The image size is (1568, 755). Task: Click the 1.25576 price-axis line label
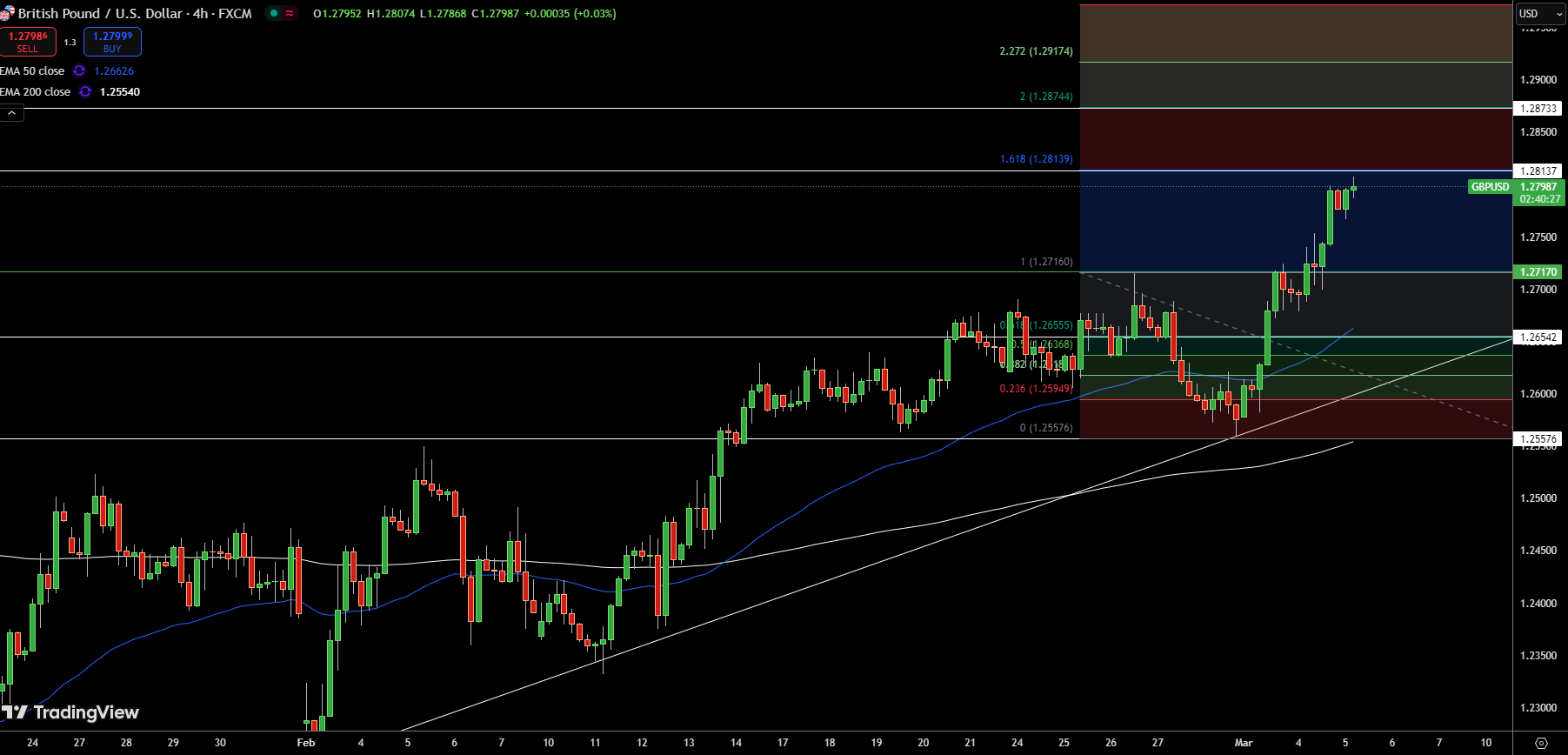[1538, 439]
